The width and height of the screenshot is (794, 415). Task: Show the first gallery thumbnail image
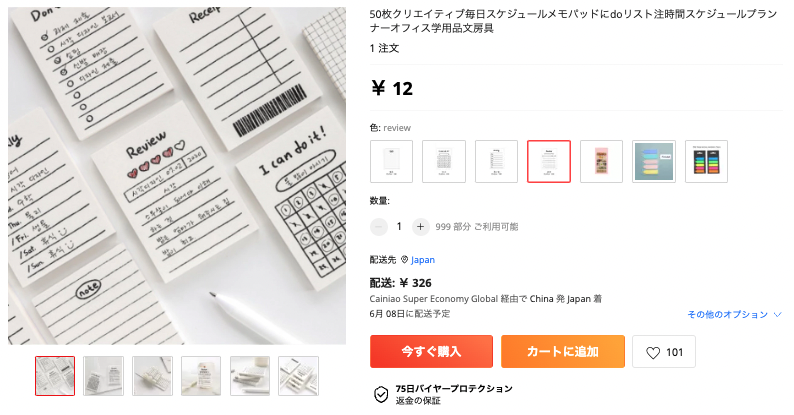click(x=55, y=376)
